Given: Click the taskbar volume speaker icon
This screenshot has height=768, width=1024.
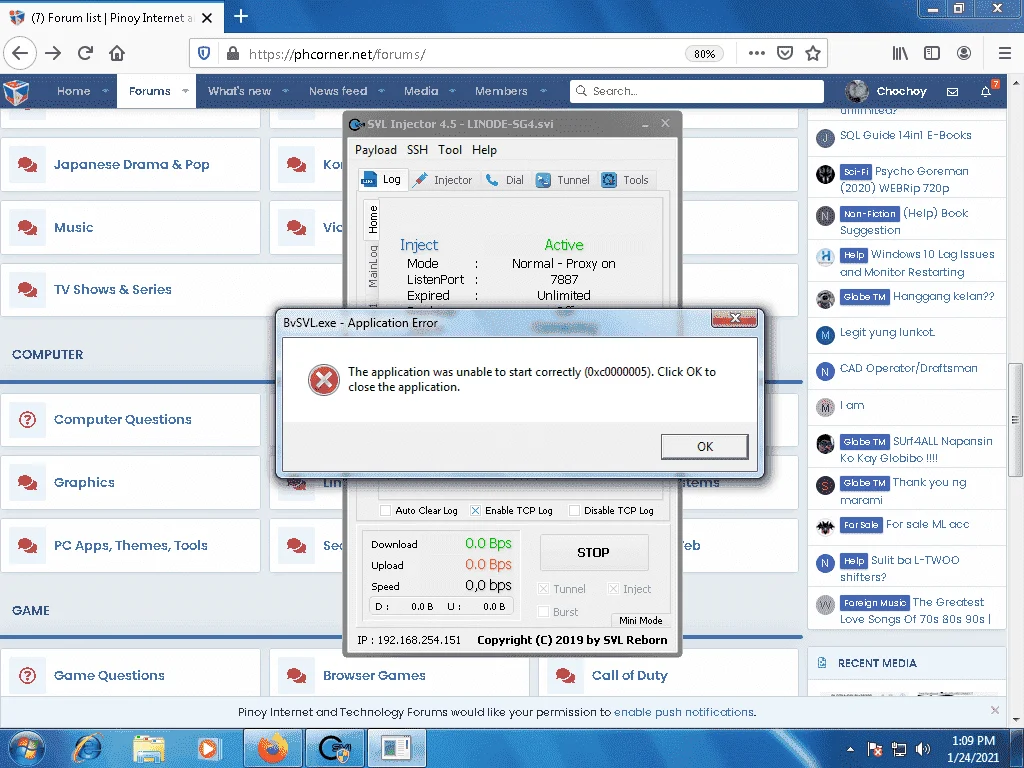Looking at the screenshot, I should point(923,749).
